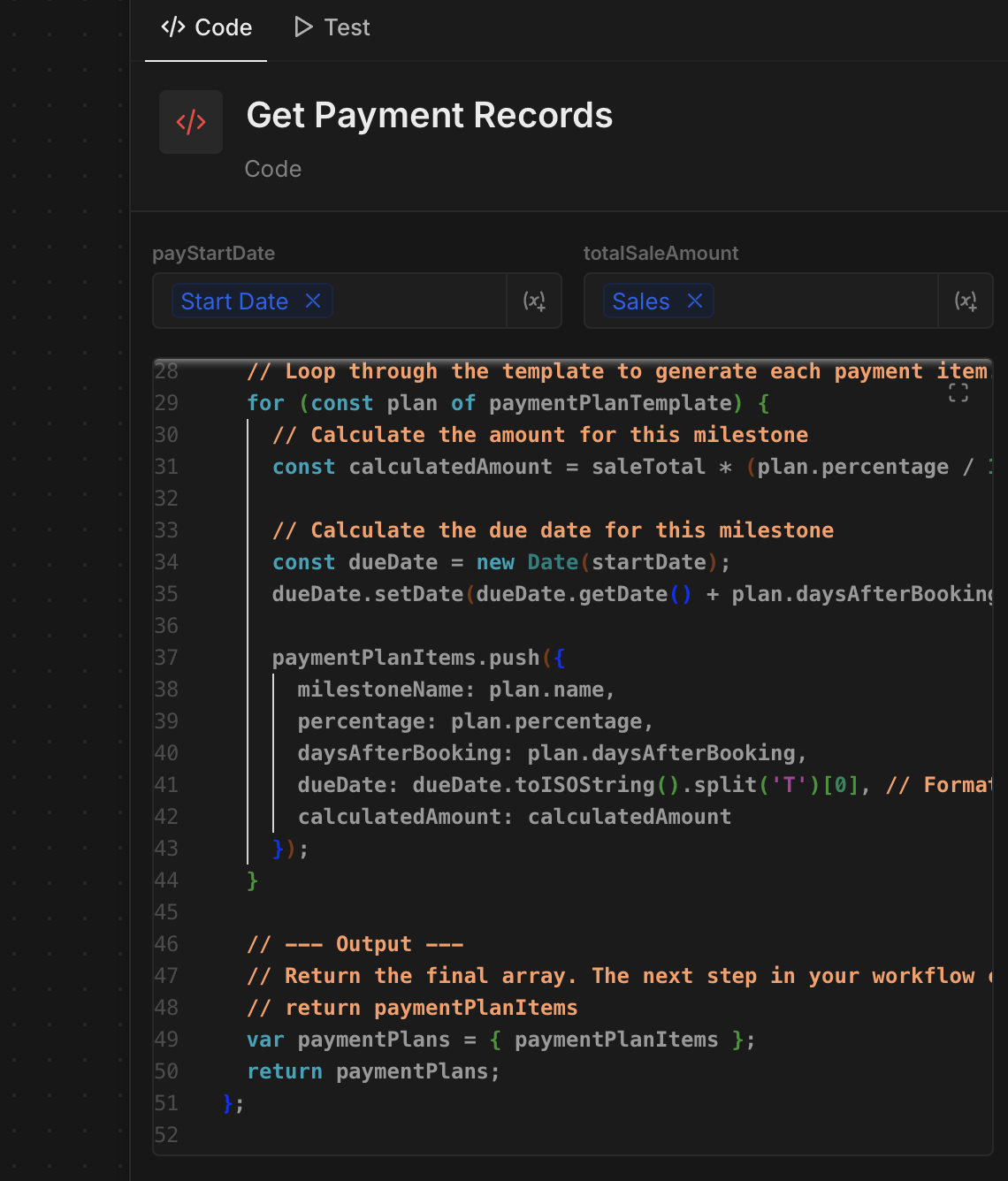Click 'milestoneName: plan.name,' line

click(x=456, y=690)
